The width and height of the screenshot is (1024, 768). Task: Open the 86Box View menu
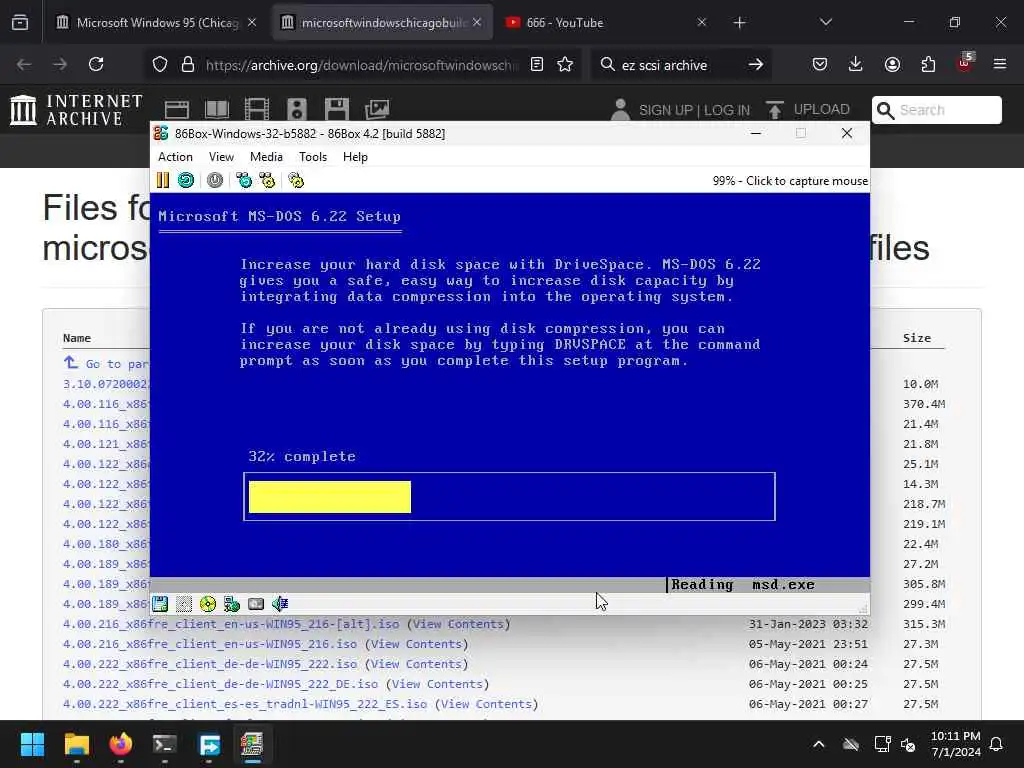[x=221, y=157]
